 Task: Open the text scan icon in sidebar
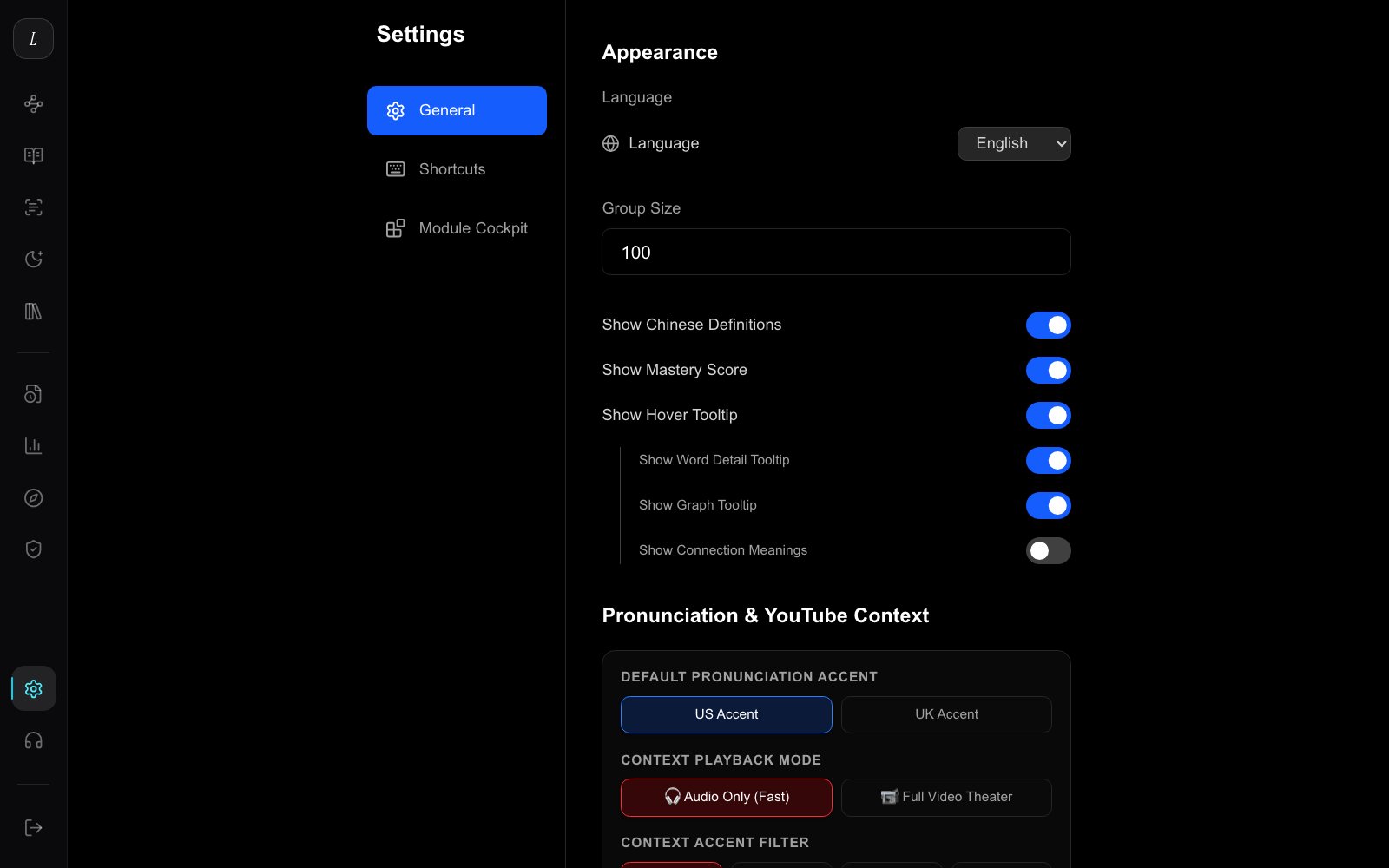coord(33,207)
